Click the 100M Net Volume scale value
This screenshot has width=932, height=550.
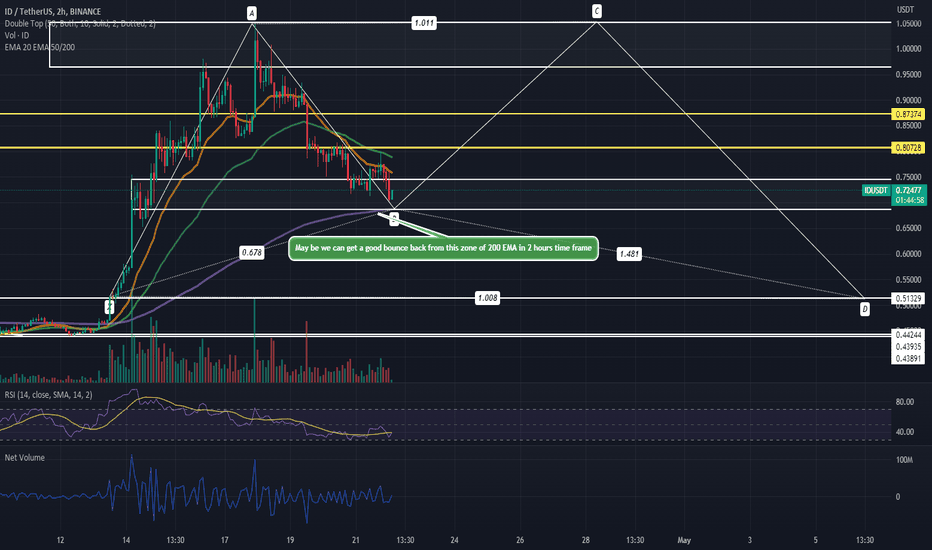tap(904, 460)
